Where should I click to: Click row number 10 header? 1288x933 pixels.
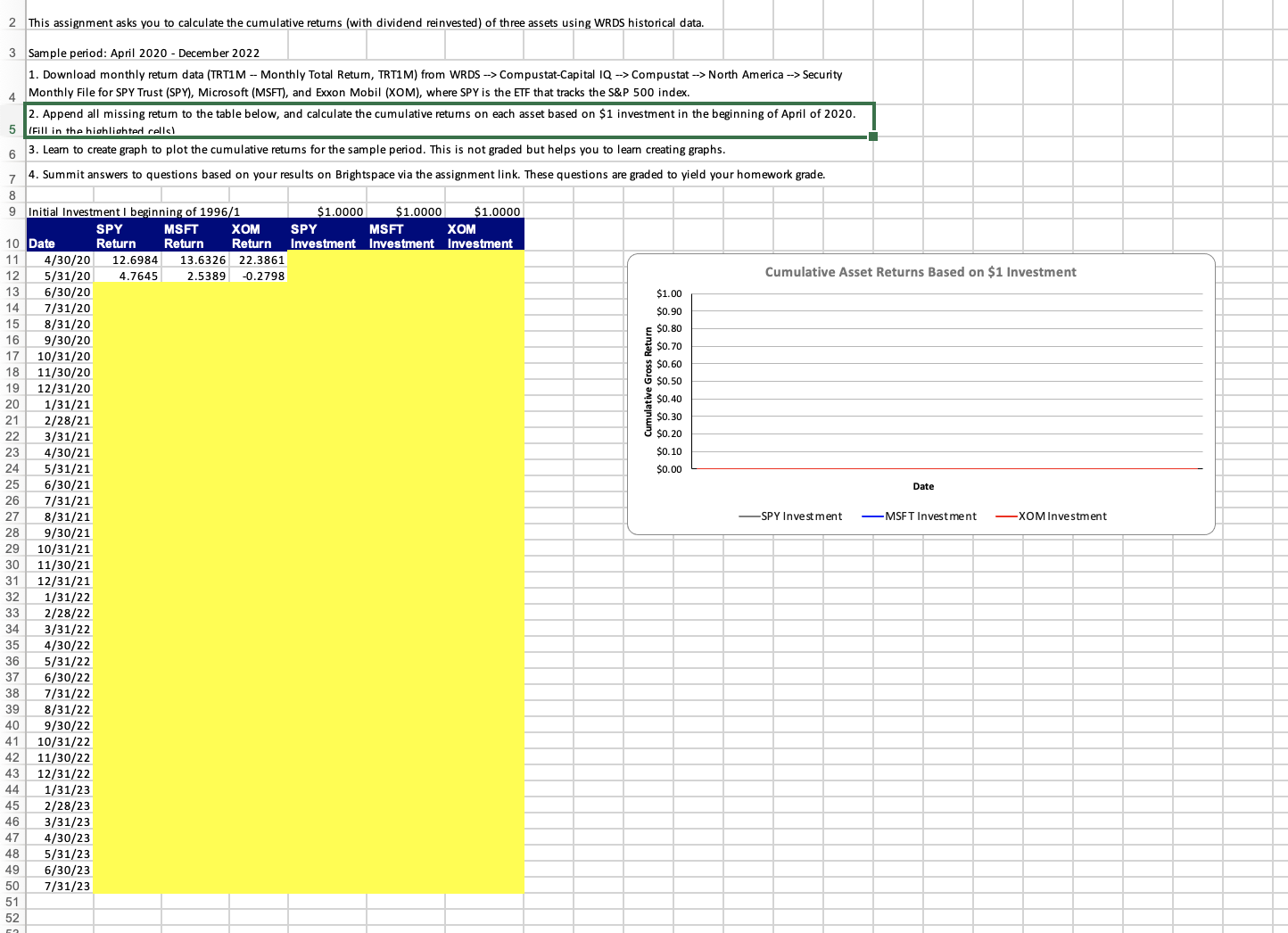click(12, 244)
